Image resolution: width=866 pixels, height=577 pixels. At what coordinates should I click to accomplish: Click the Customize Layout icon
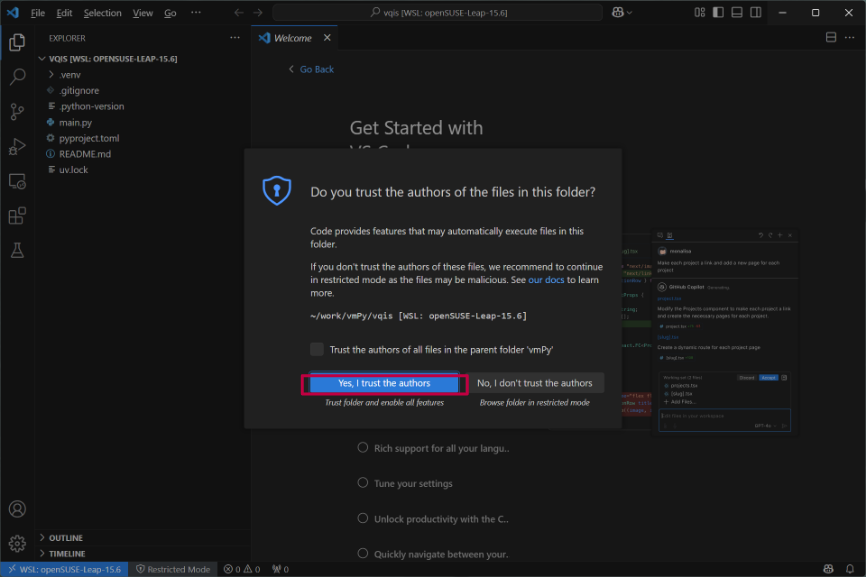[x=700, y=12]
